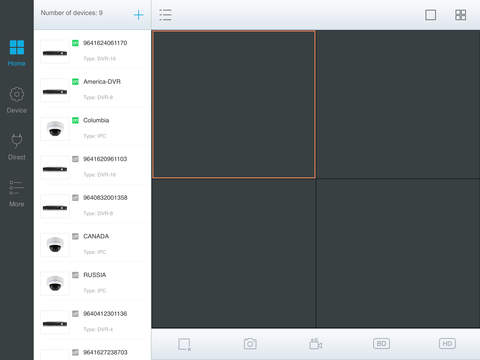Close the selected window stream icon
The image size is (480, 360).
pyautogui.click(x=184, y=344)
